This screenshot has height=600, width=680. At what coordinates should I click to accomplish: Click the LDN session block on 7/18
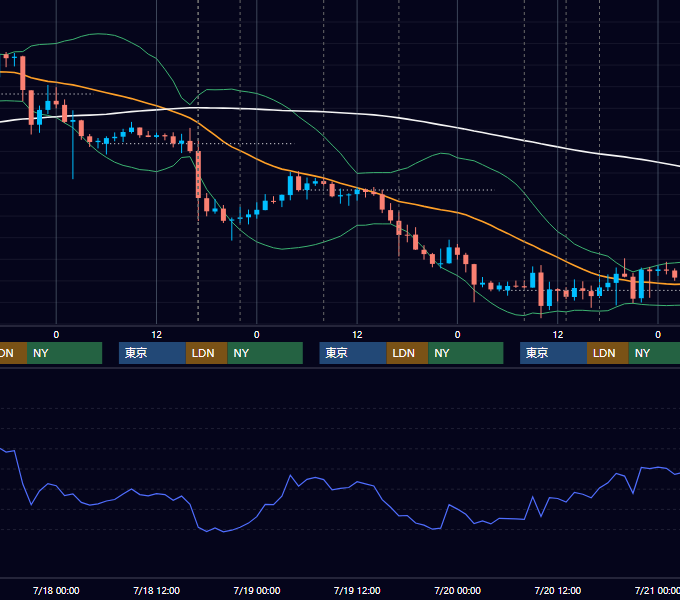206,353
